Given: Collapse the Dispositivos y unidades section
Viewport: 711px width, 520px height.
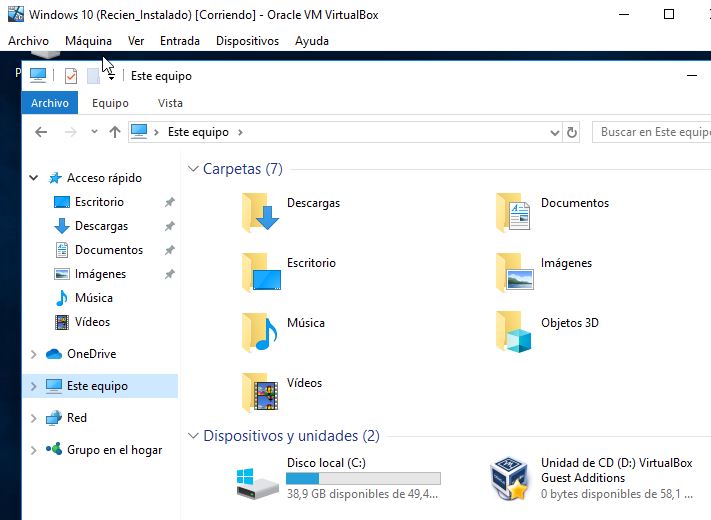Looking at the screenshot, I should tap(194, 436).
